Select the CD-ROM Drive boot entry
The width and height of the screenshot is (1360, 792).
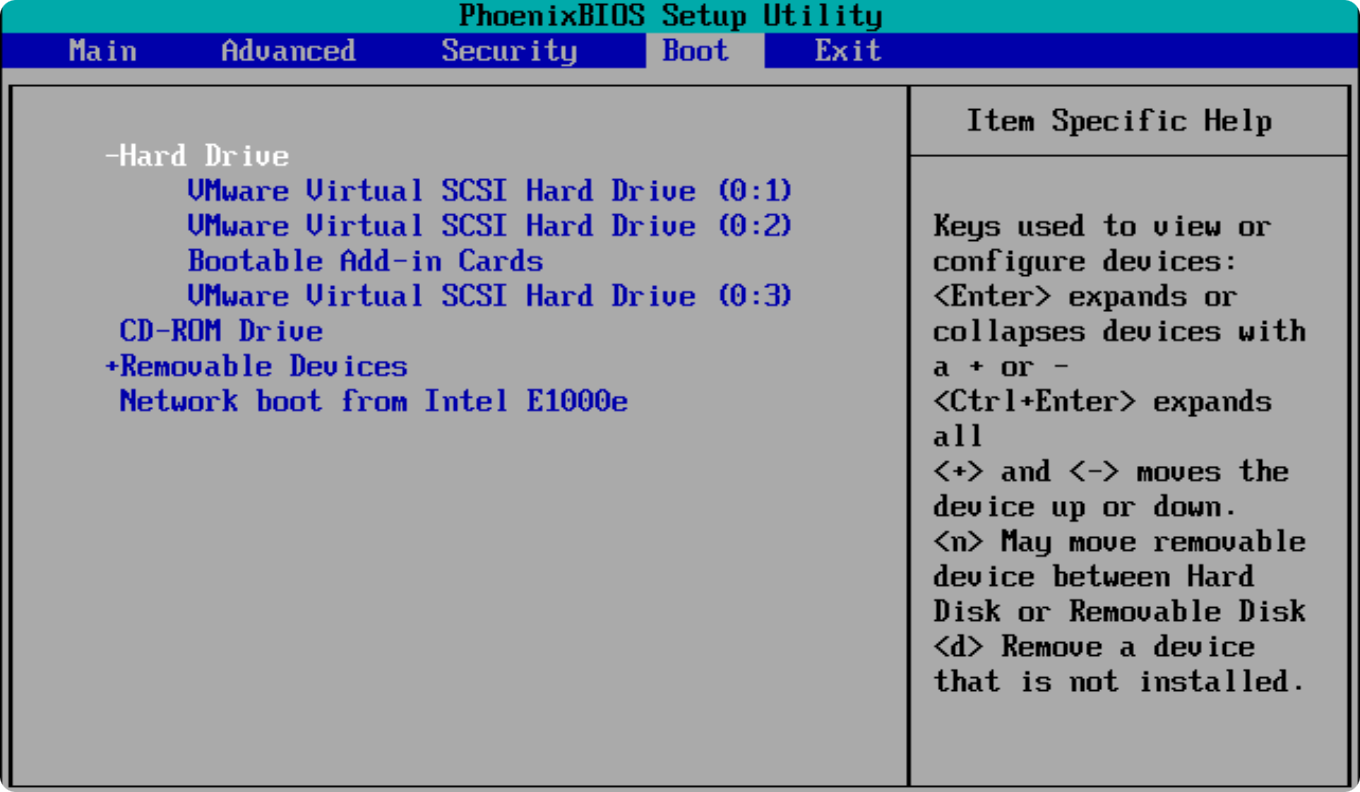(221, 331)
